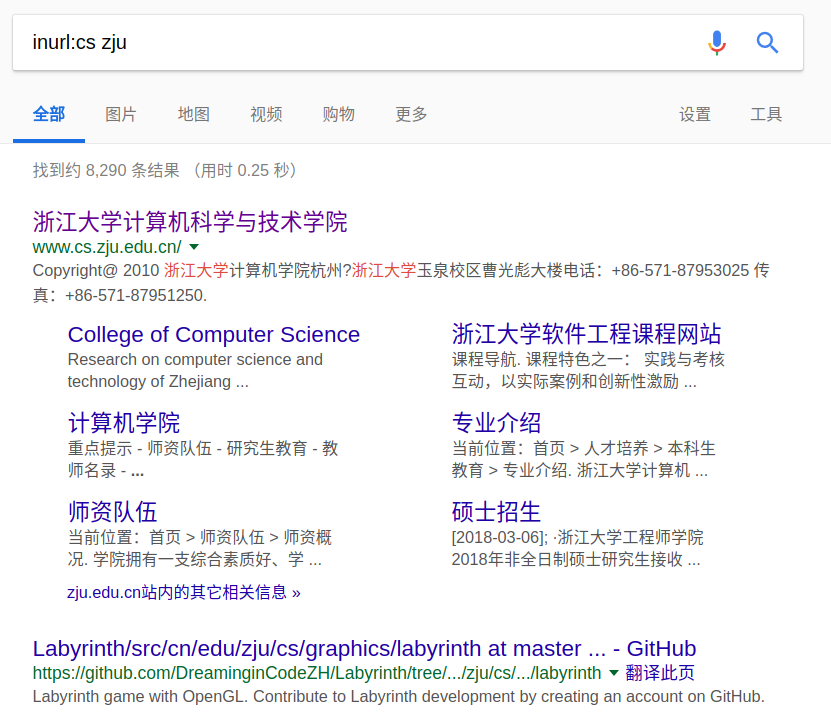Image resolution: width=831 pixels, height=713 pixels.
Task: Click the github.com DreaminginCodeZH green URL
Action: (317, 673)
